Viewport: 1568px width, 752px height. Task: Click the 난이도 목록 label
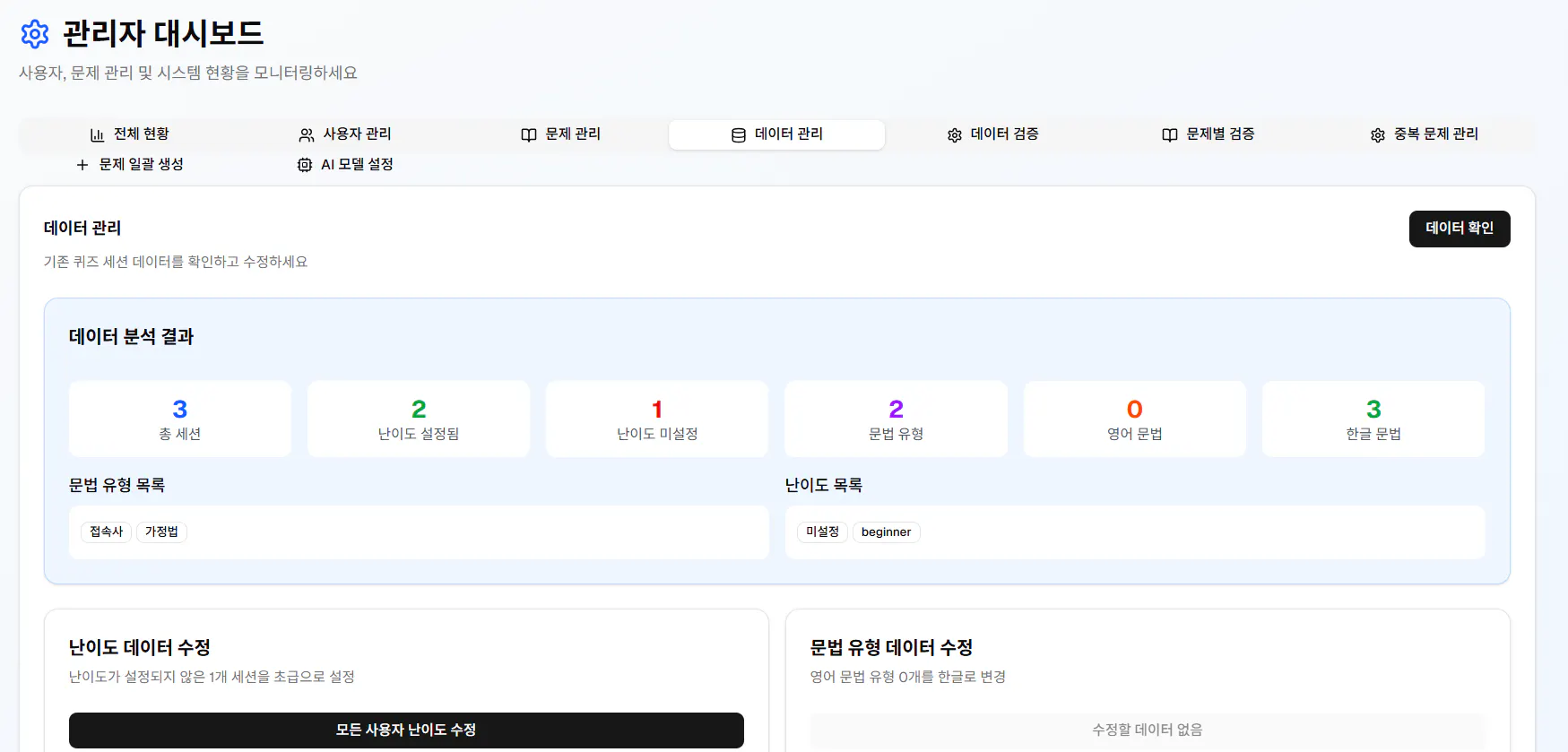824,485
